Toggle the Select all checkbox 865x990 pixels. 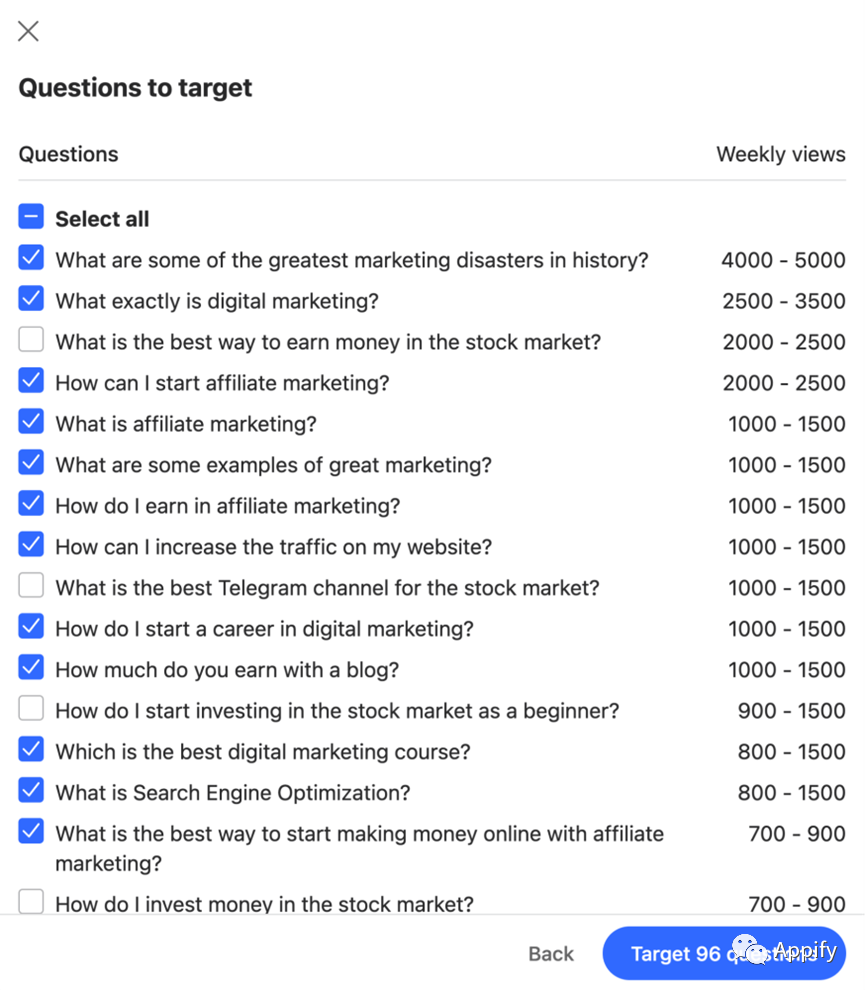point(31,216)
